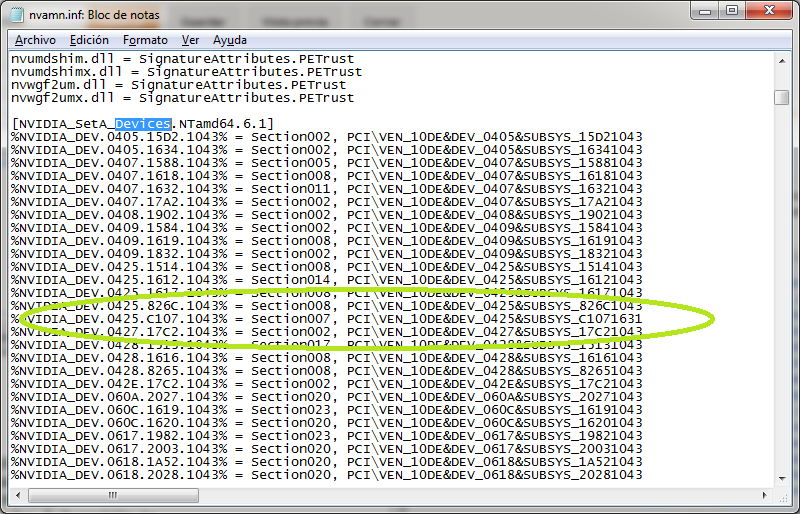
Task: Click the text SUBSYS_1A521043
Action: (583, 462)
